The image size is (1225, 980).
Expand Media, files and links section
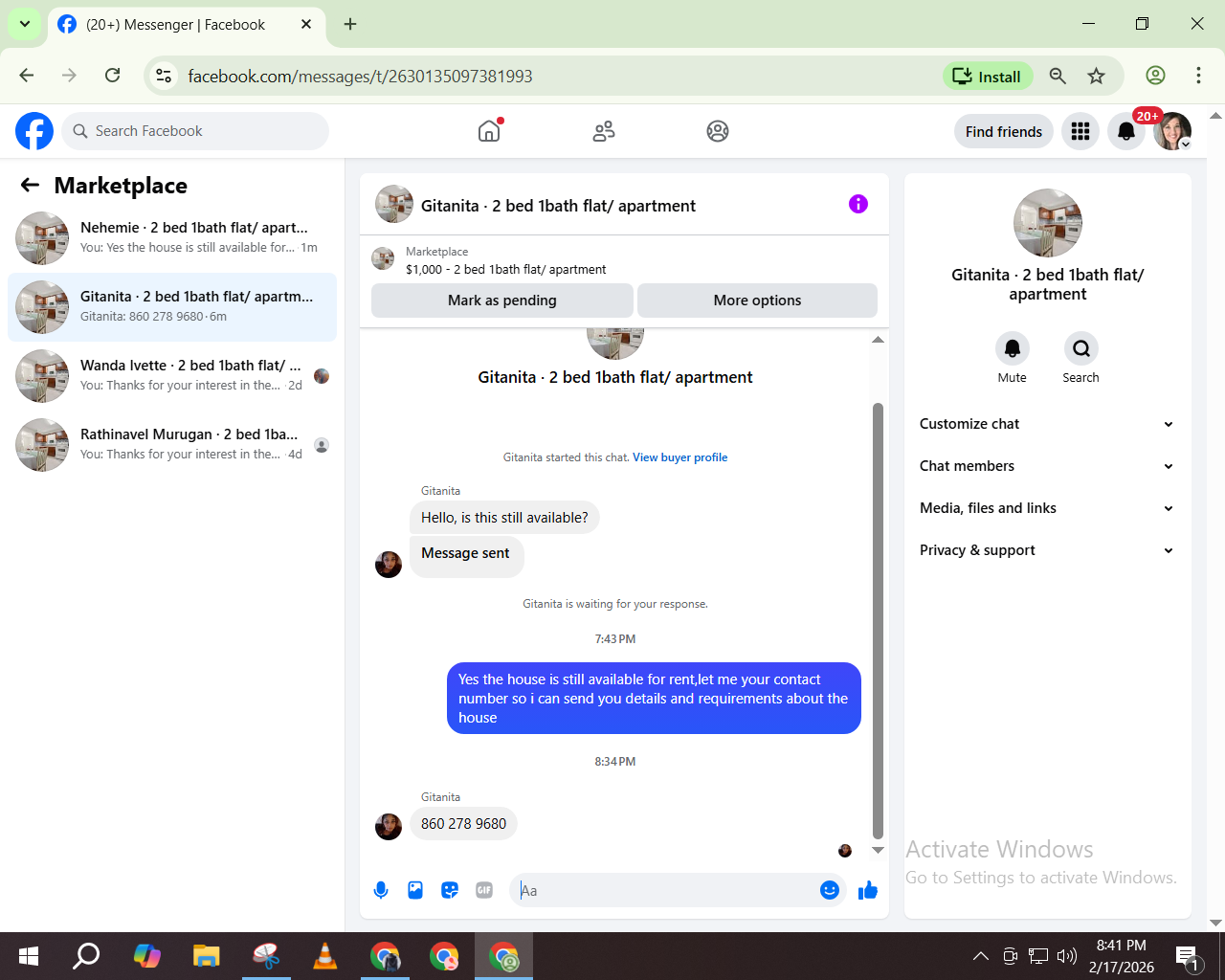[1047, 508]
